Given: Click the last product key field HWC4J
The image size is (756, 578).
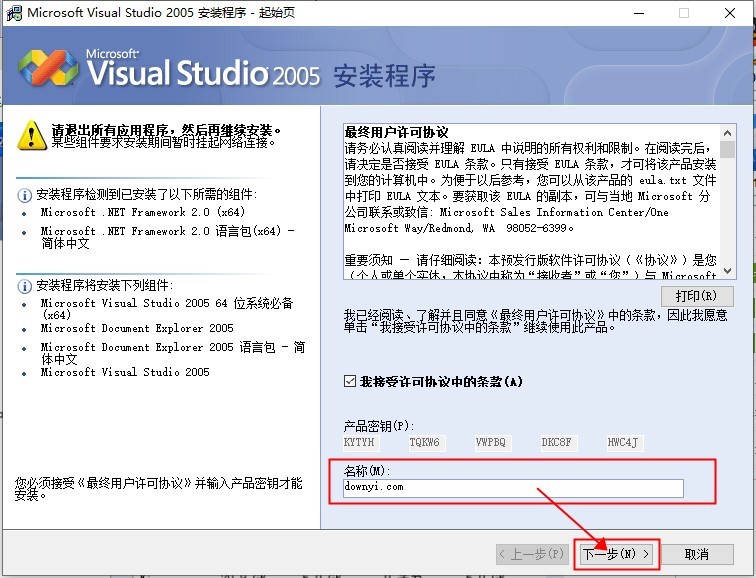Looking at the screenshot, I should click(x=623, y=442).
